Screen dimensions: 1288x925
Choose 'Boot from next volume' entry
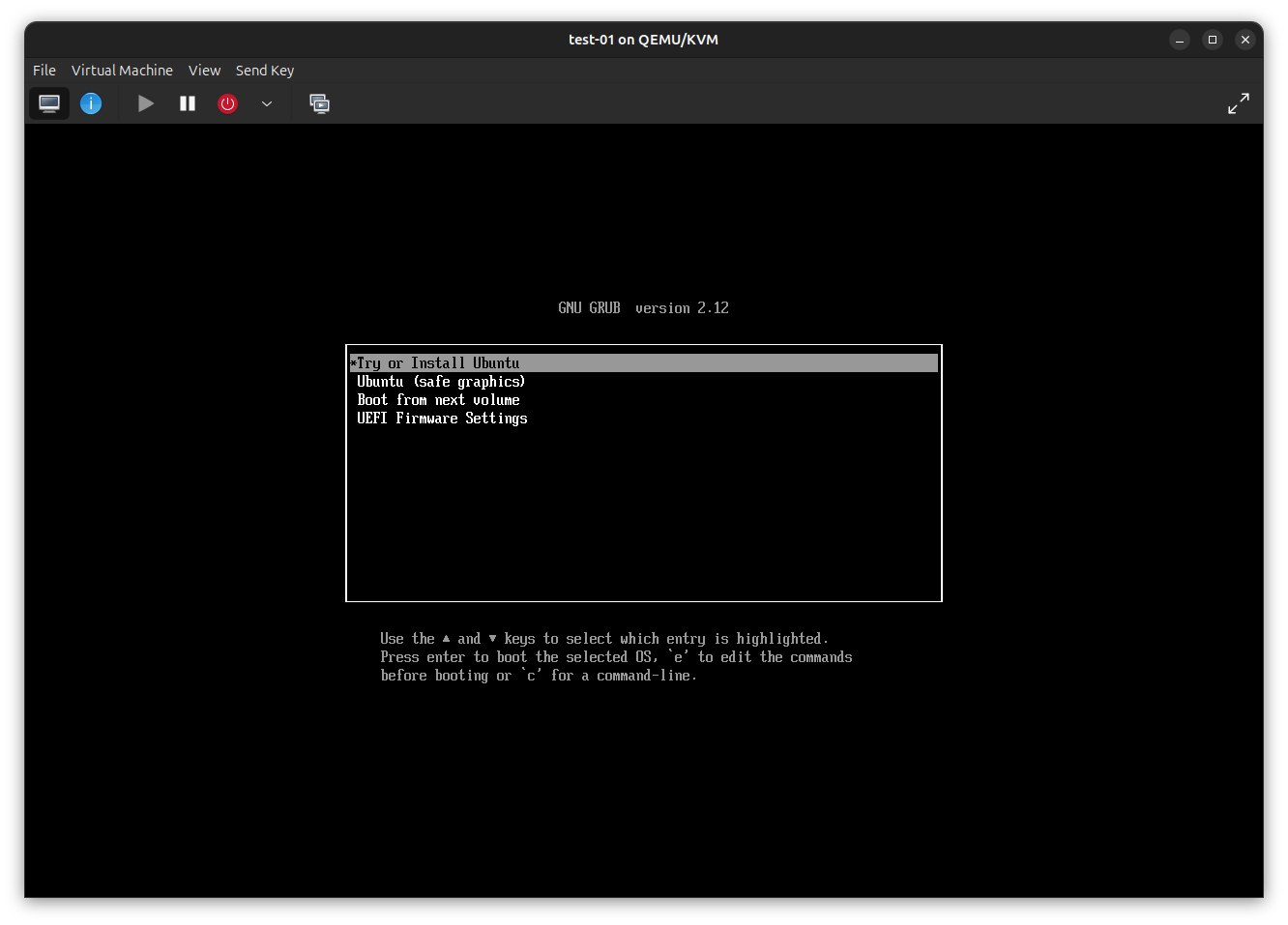(438, 400)
